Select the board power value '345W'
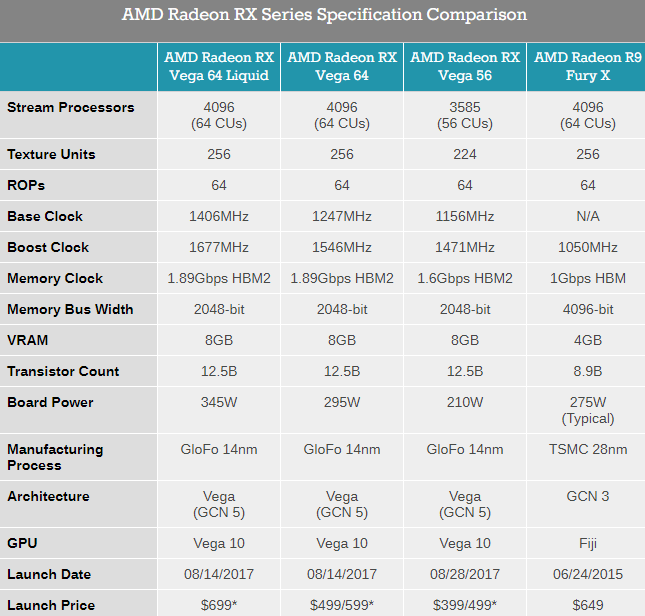This screenshot has height=616, width=645. [219, 402]
